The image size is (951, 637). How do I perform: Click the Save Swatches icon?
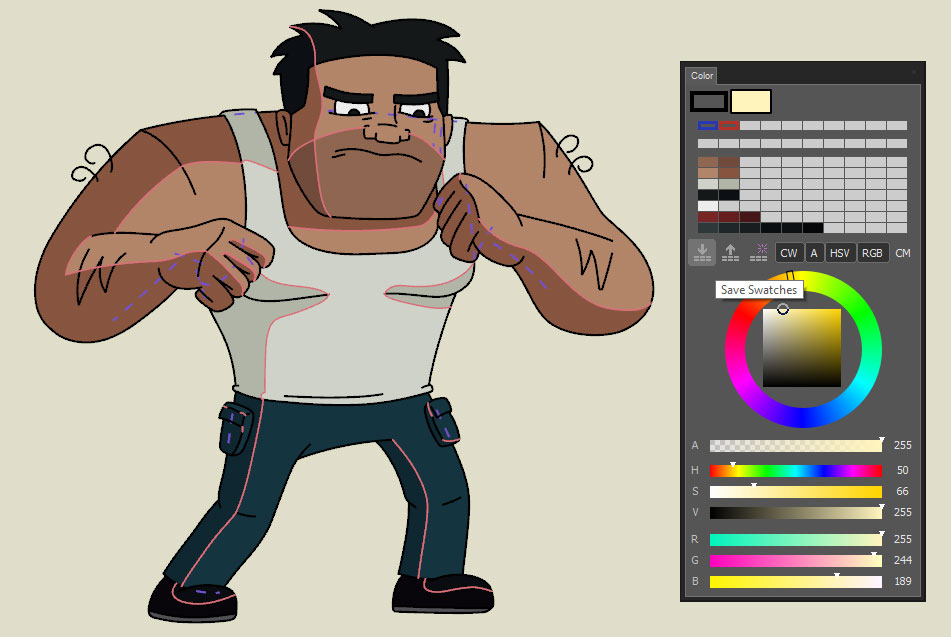[x=702, y=252]
